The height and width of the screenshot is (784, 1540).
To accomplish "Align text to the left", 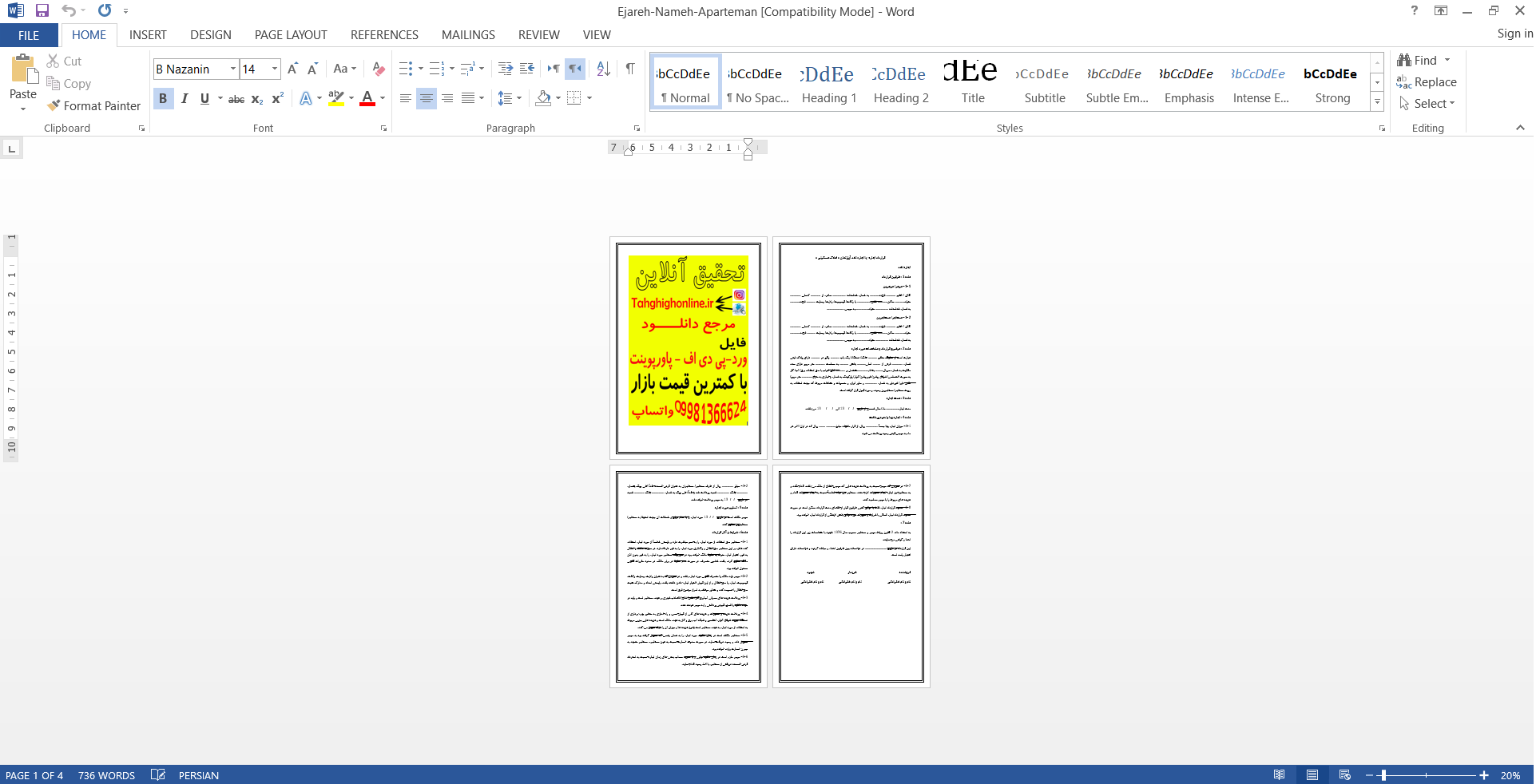I will [x=406, y=98].
